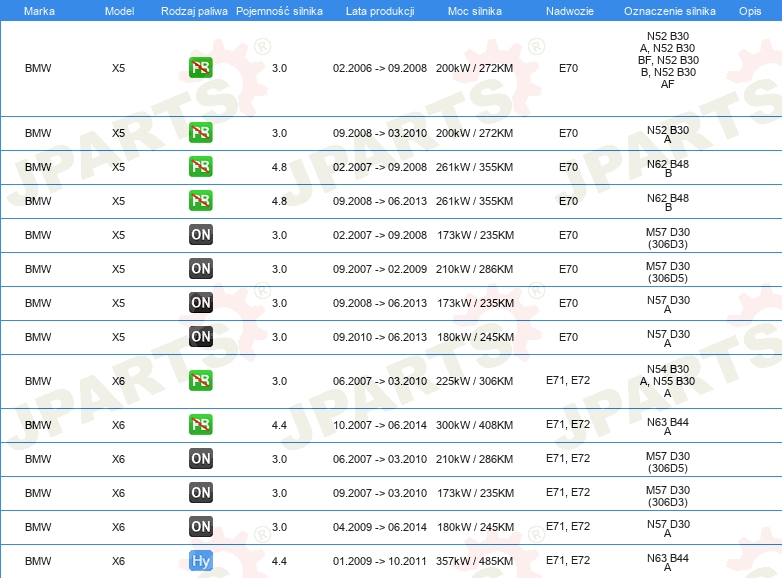Click the Pojemność silnika column header

pos(279,11)
